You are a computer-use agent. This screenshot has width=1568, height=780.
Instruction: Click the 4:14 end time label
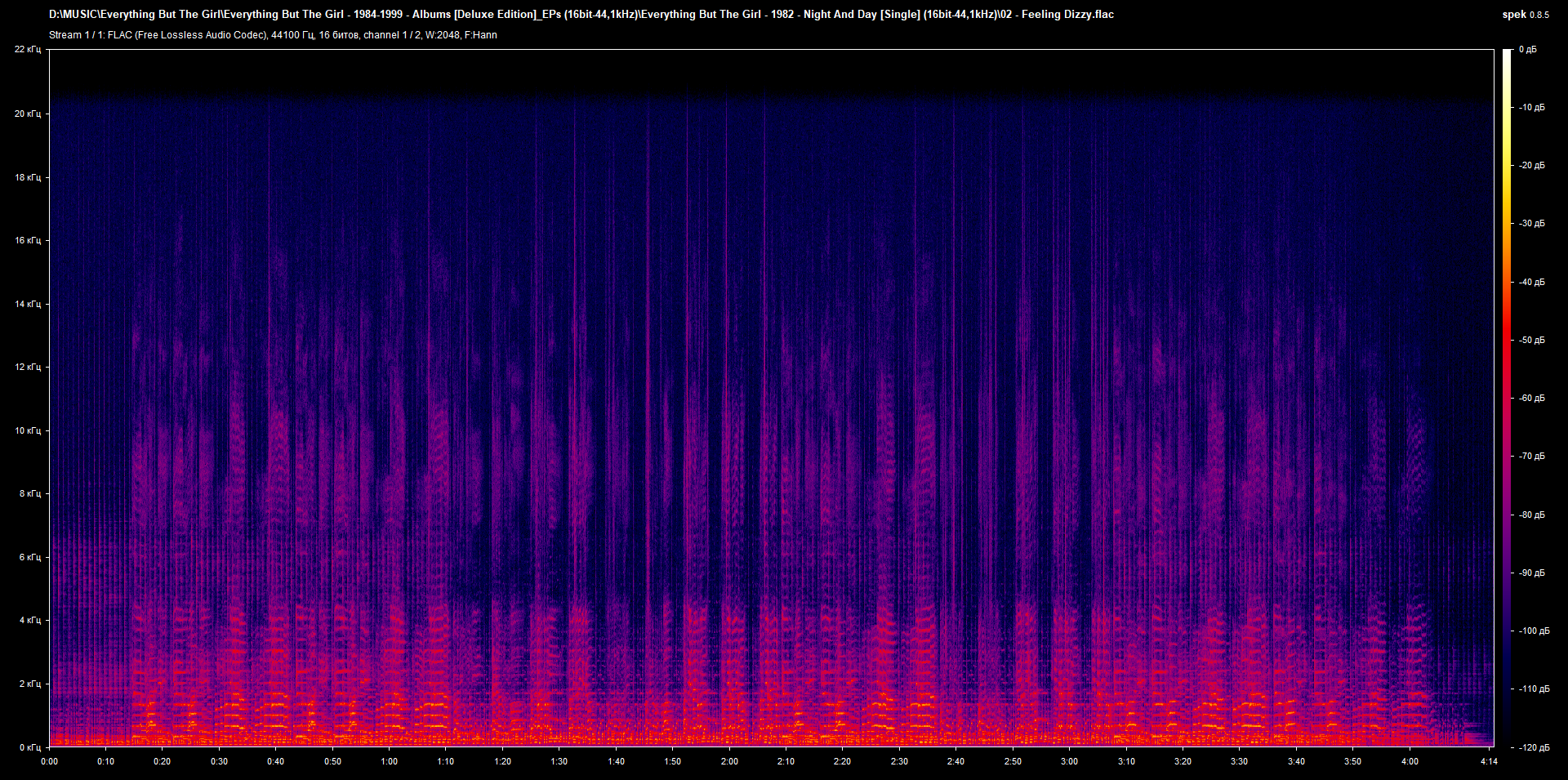pyautogui.click(x=1489, y=761)
